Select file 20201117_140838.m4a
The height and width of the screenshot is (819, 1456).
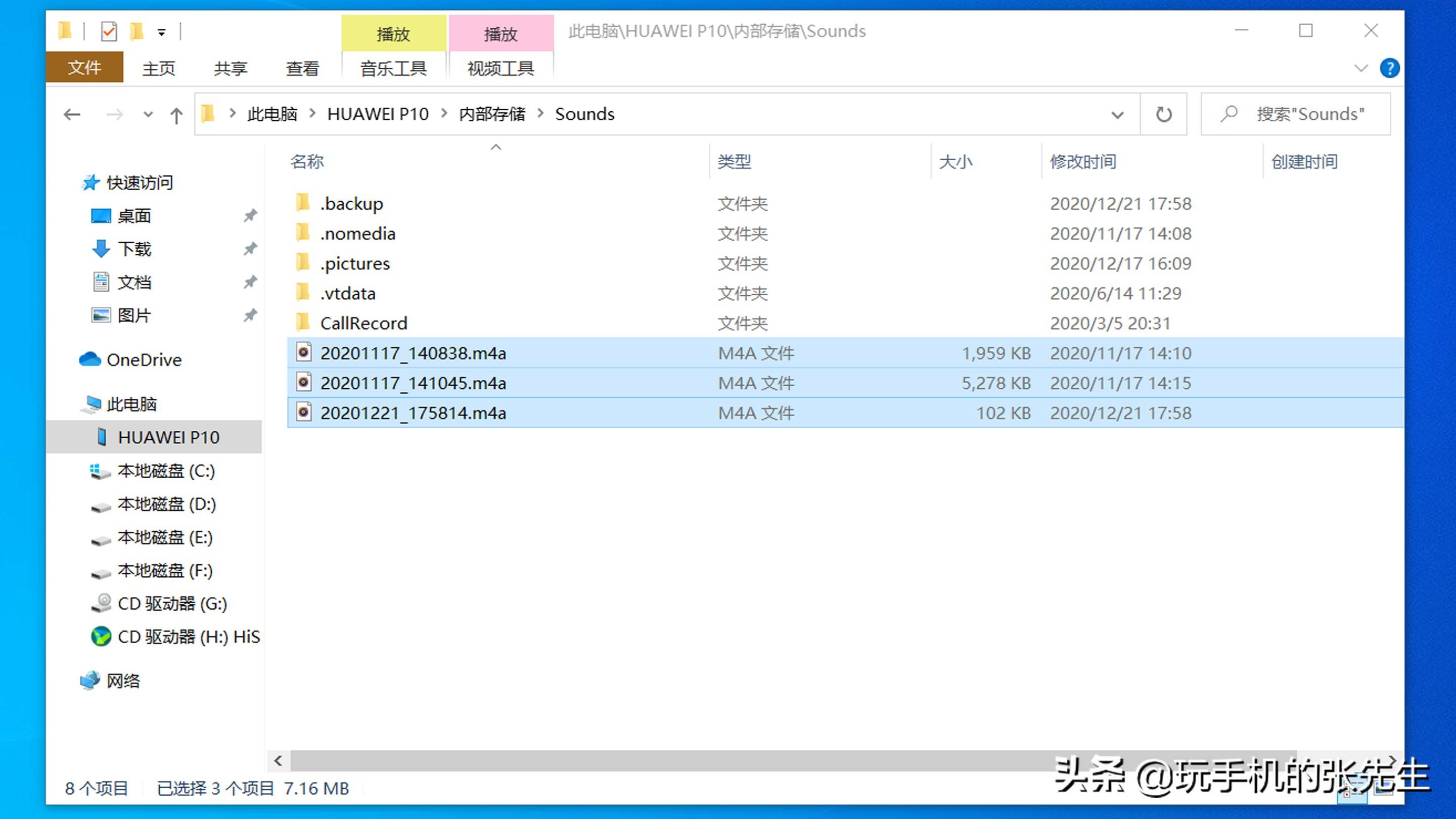[846, 353]
